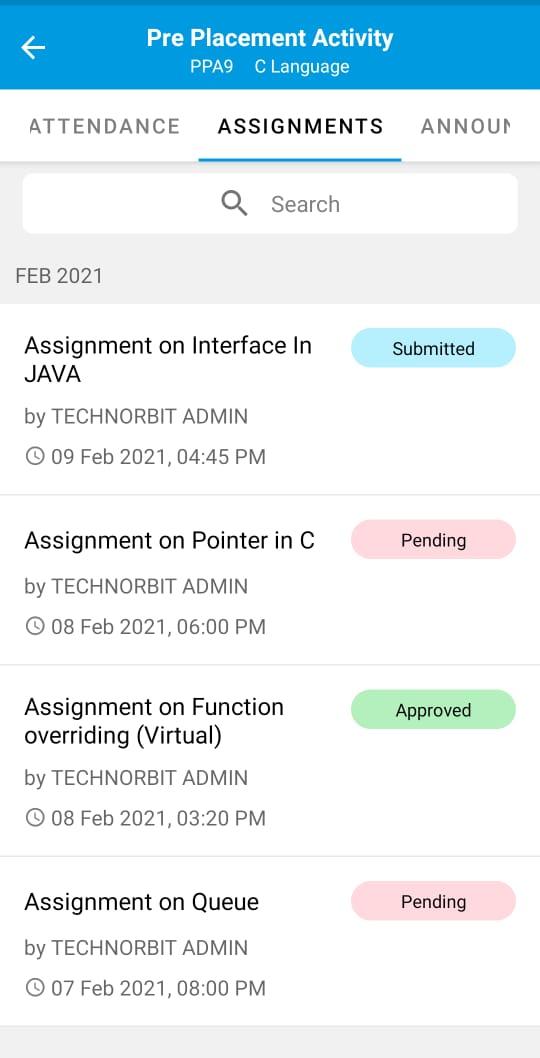Viewport: 540px width, 1058px height.
Task: Click clock icon beside 07 Feb 2021
Action: (34, 989)
